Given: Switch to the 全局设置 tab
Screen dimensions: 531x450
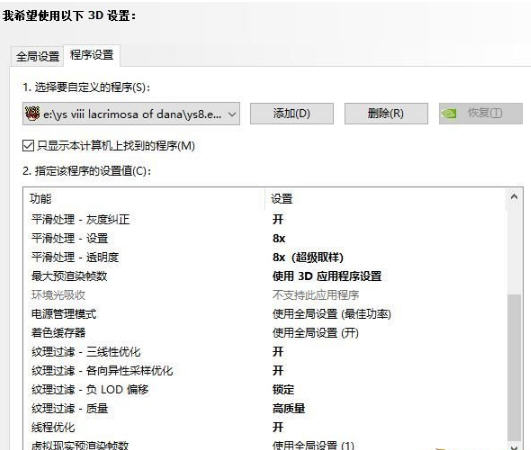Looking at the screenshot, I should (37, 56).
